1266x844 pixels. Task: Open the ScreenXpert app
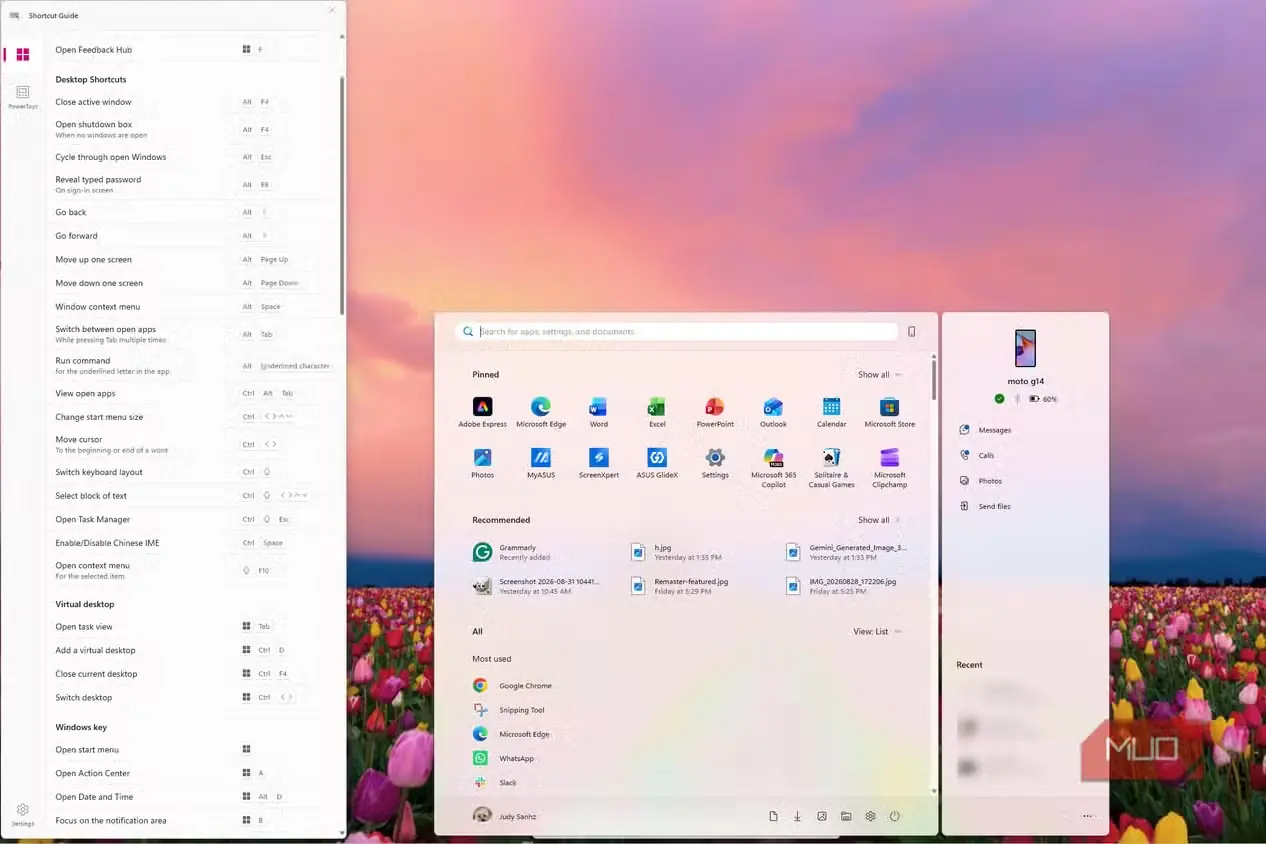coord(598,463)
